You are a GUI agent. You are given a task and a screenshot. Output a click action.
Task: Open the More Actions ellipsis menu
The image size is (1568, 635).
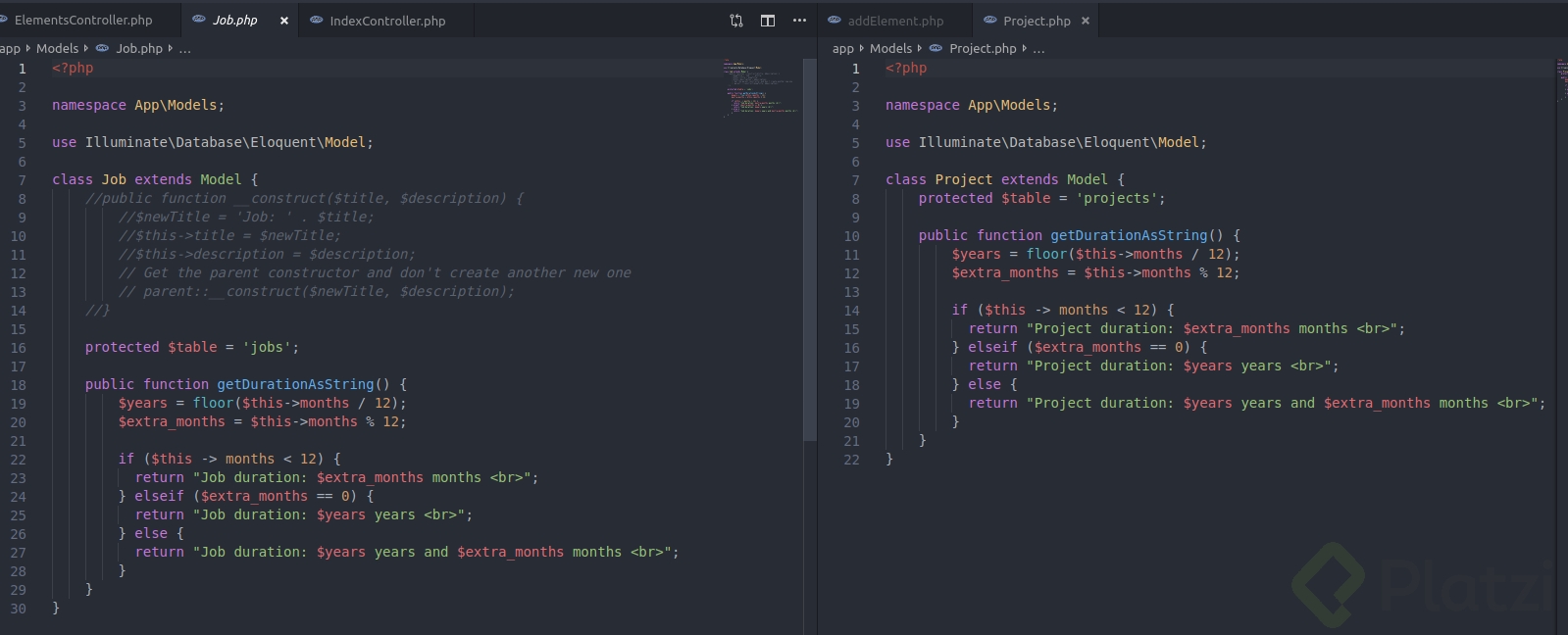point(799,21)
